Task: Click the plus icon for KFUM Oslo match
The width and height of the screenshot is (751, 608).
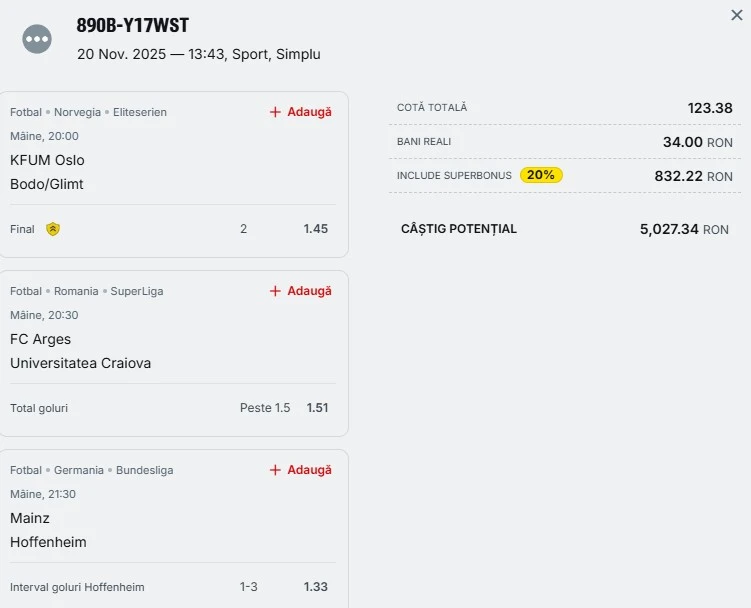Action: [275, 112]
